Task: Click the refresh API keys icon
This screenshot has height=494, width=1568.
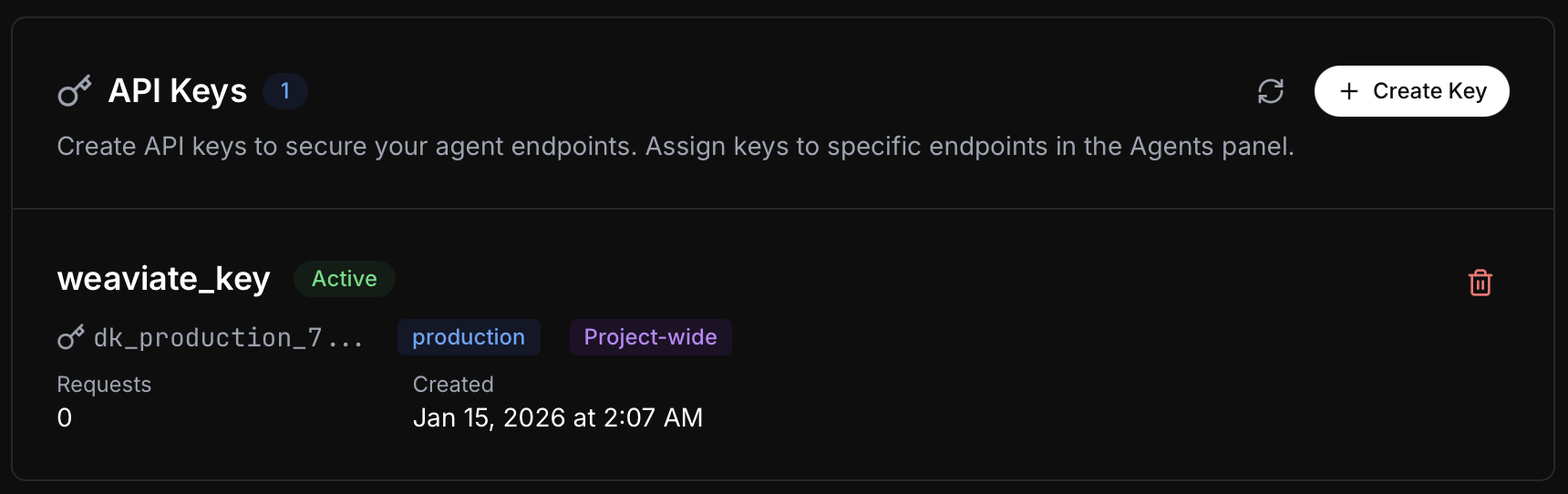Action: coord(1270,91)
